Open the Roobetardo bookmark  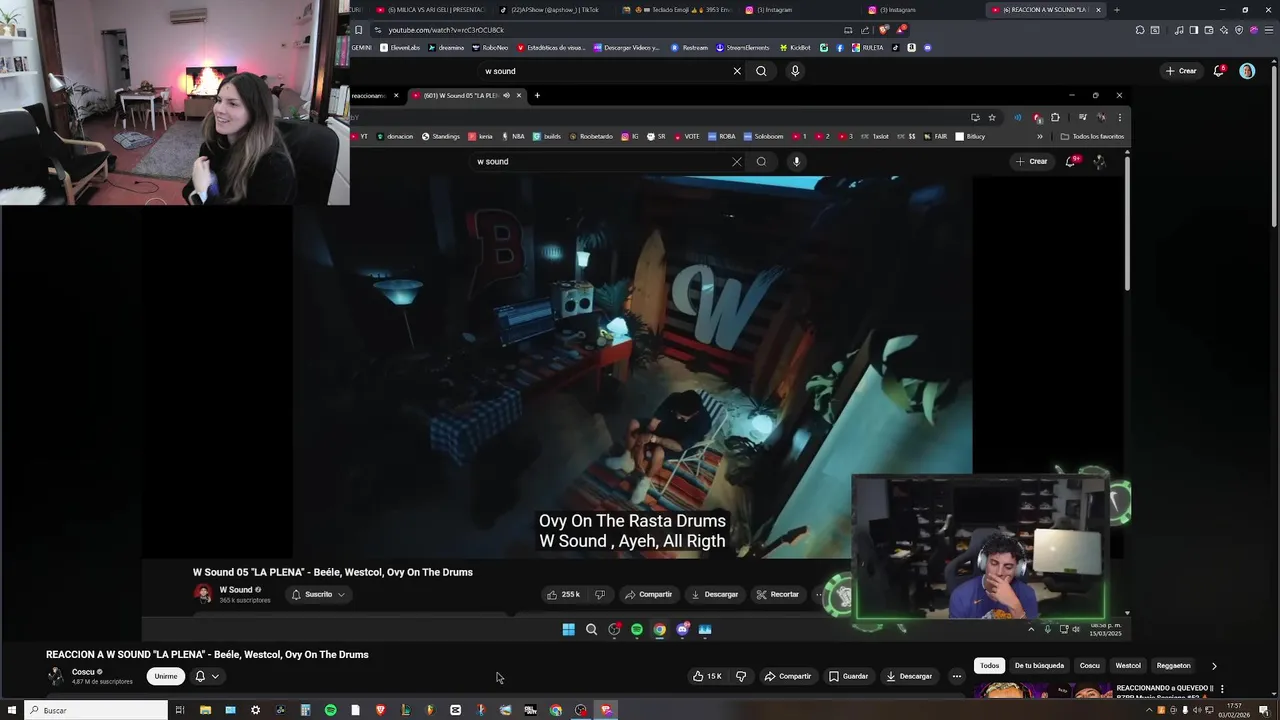(x=591, y=136)
